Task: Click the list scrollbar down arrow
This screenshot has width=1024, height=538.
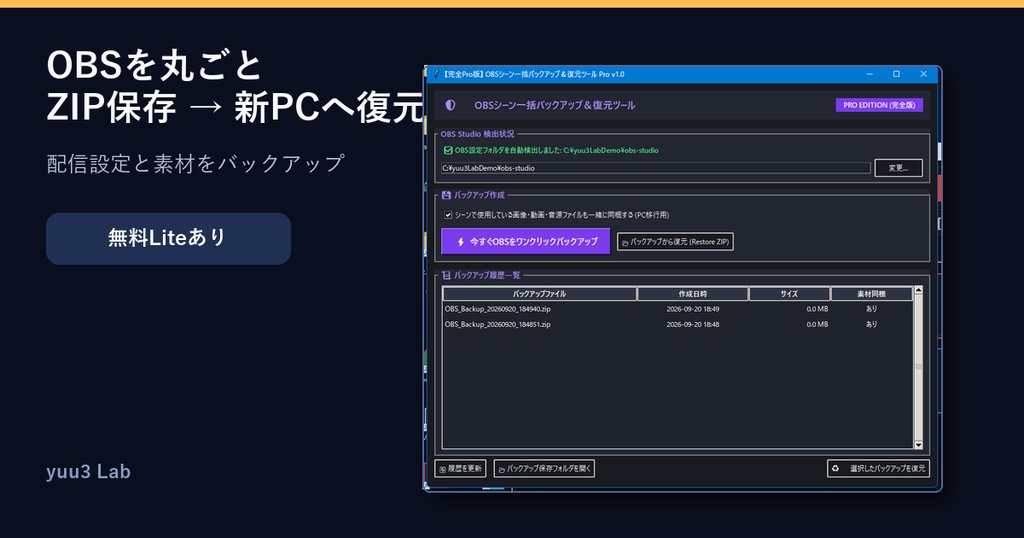Action: click(918, 445)
